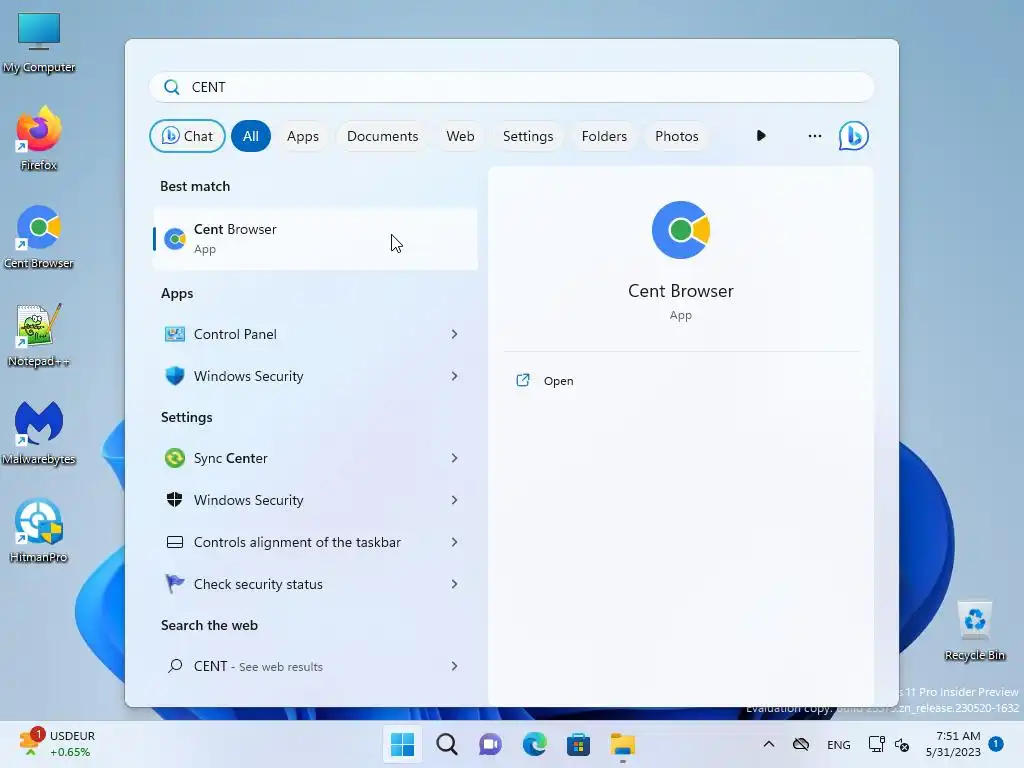
Task: Open the more options ellipsis menu
Action: click(x=814, y=136)
